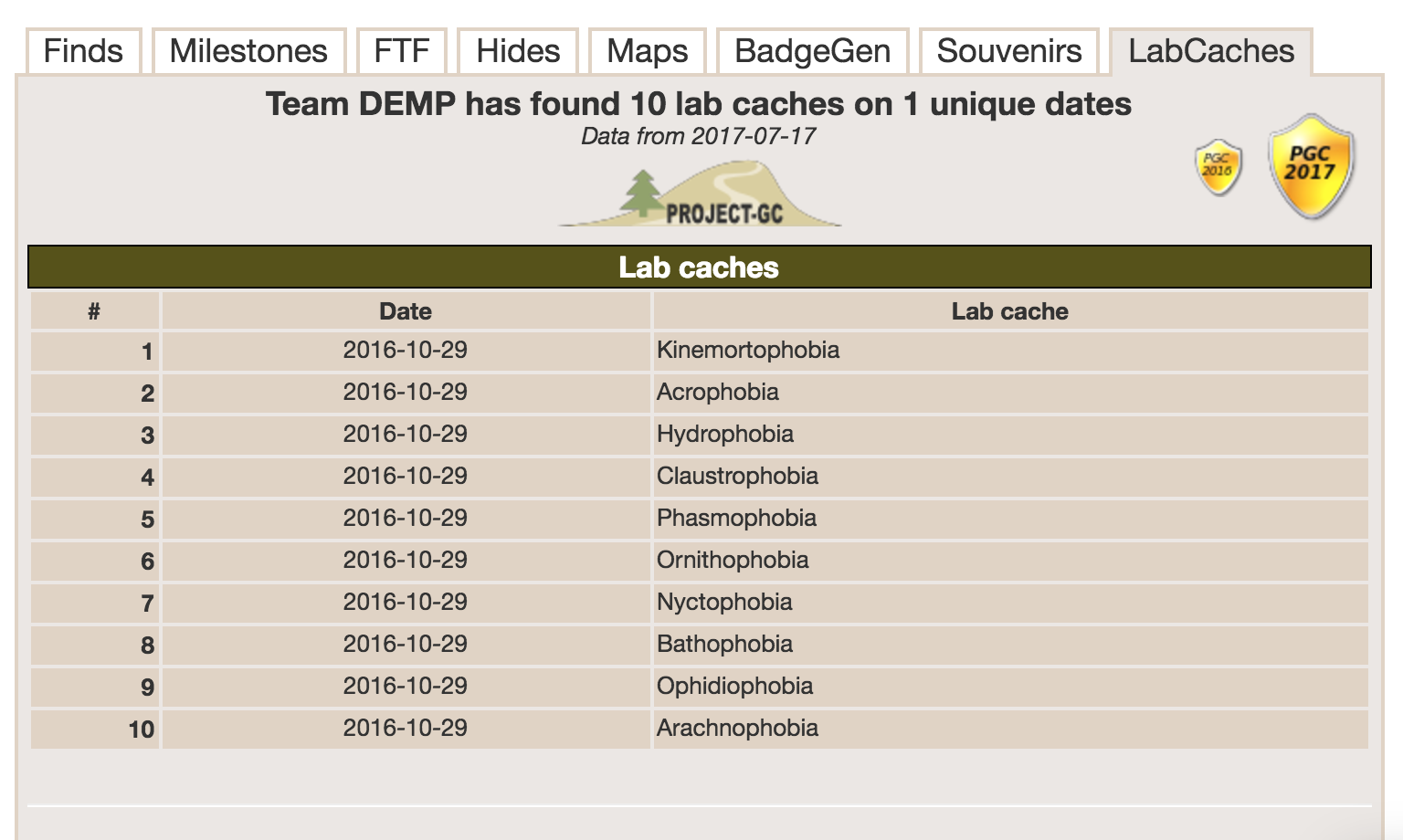Click the Date column header
This screenshot has width=1403, height=840.
tap(406, 311)
